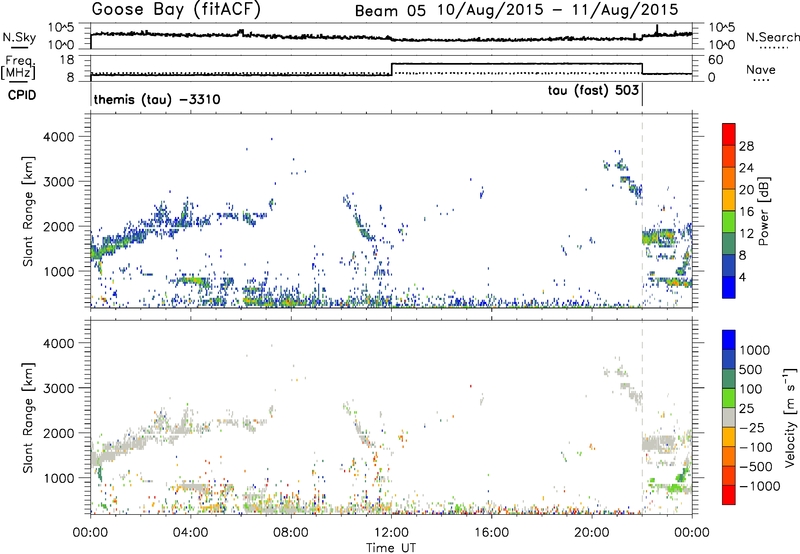This screenshot has height=554, width=800.
Task: Select the Beam 05 date range heading
Action: (x=516, y=10)
